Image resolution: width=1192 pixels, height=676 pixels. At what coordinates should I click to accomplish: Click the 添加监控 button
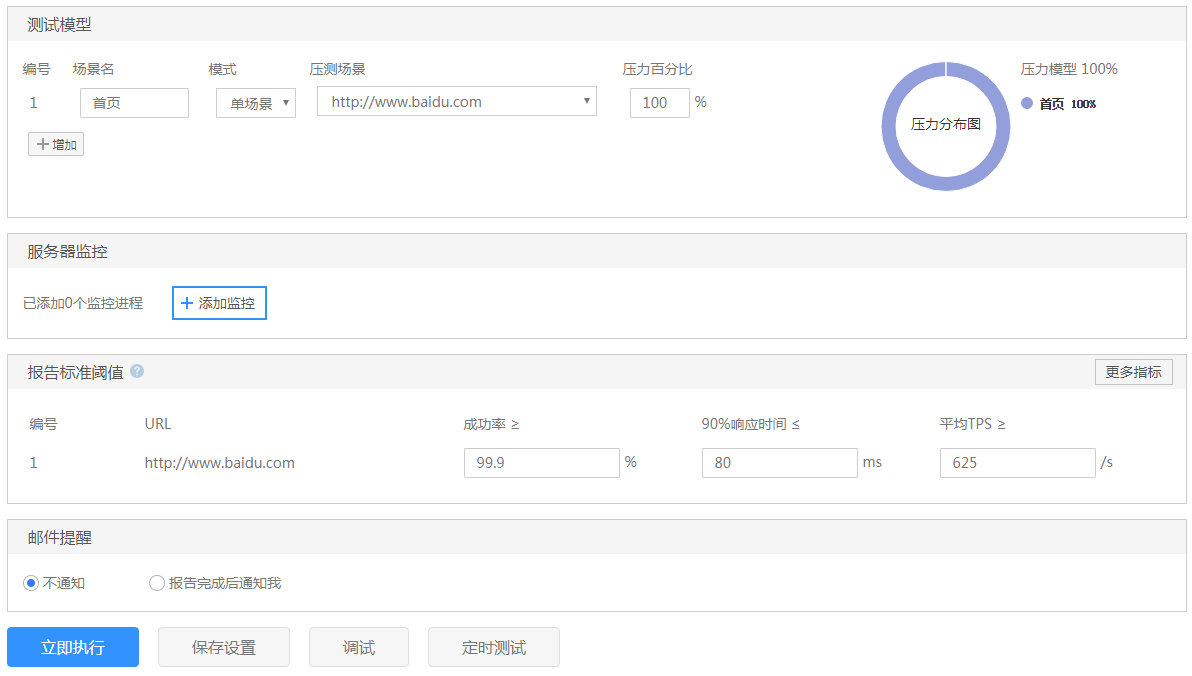pos(219,303)
